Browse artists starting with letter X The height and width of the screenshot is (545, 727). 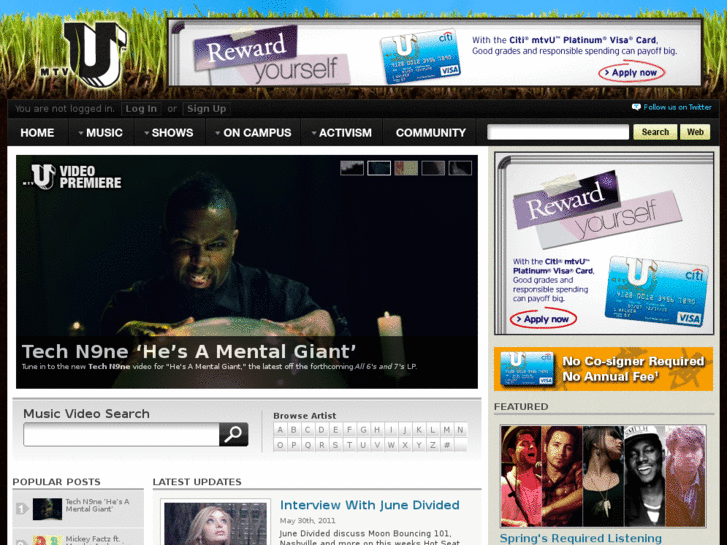click(405, 445)
